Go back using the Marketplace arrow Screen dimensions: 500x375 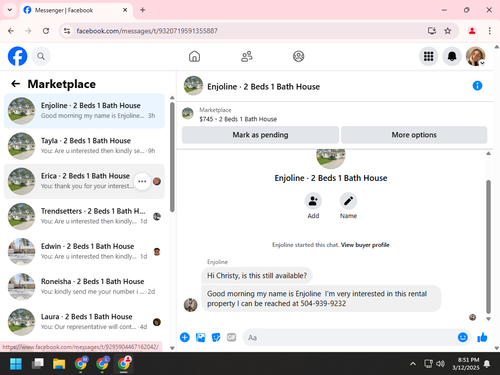coord(15,84)
